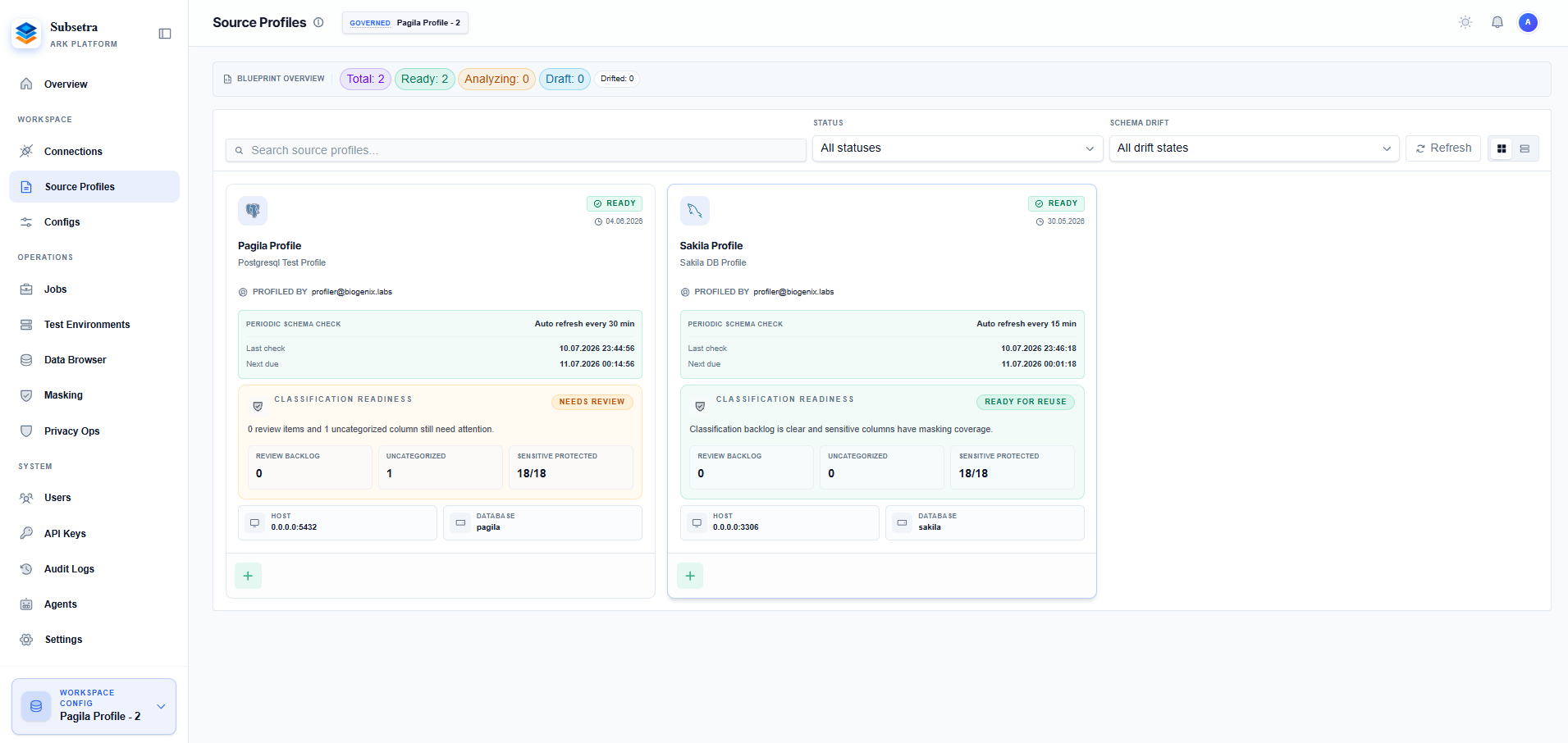Open the Overview page

point(94,84)
